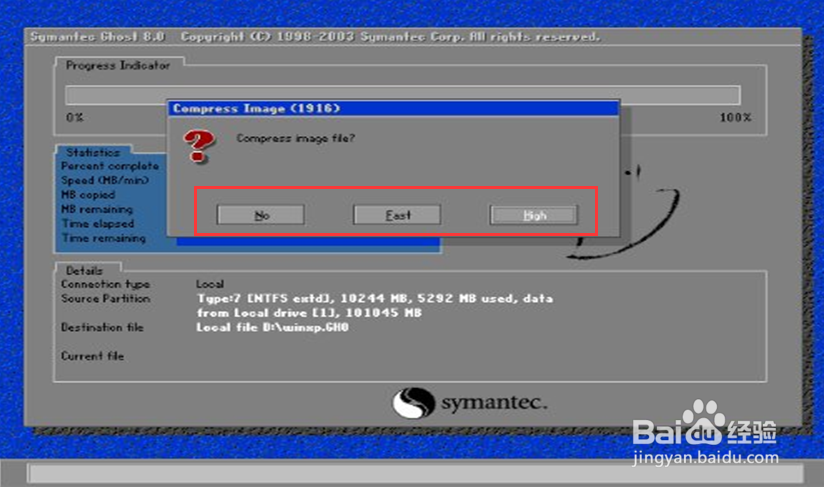Click the 'Time remaining' statistics label
This screenshot has height=487, width=824.
point(104,238)
